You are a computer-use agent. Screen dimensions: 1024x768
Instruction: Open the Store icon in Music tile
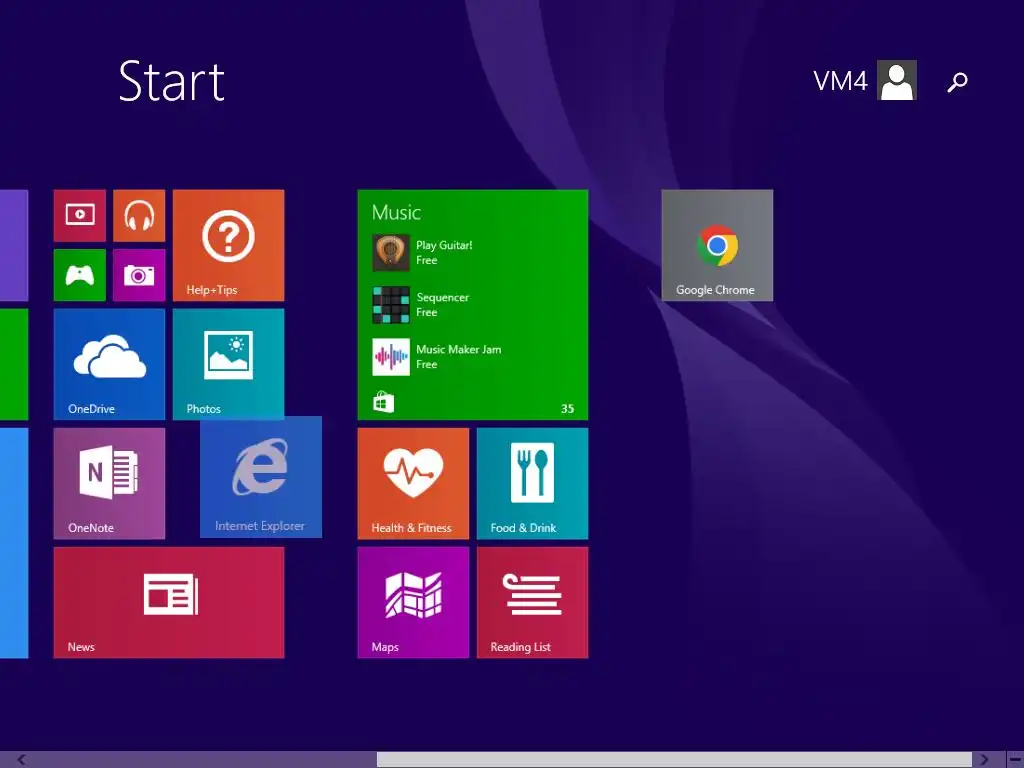click(x=383, y=402)
